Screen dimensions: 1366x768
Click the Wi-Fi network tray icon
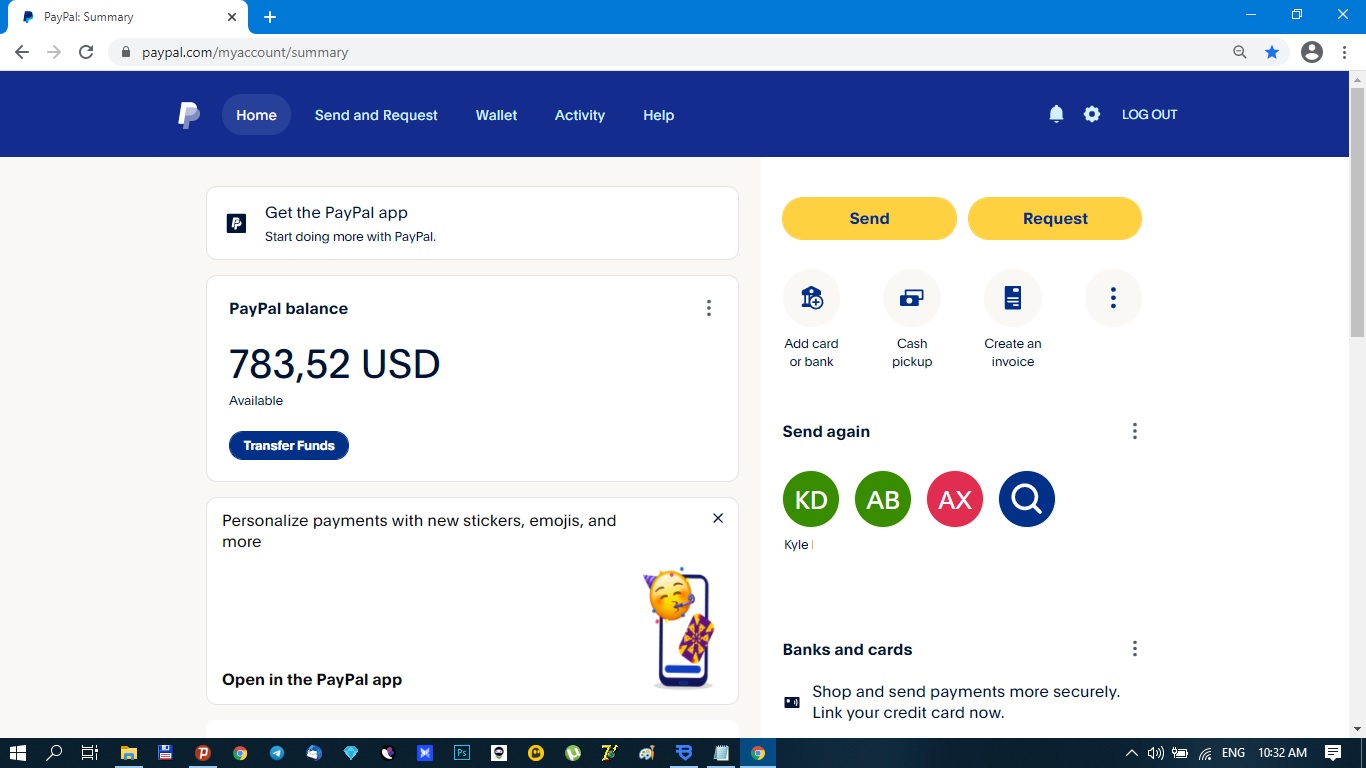(1206, 753)
